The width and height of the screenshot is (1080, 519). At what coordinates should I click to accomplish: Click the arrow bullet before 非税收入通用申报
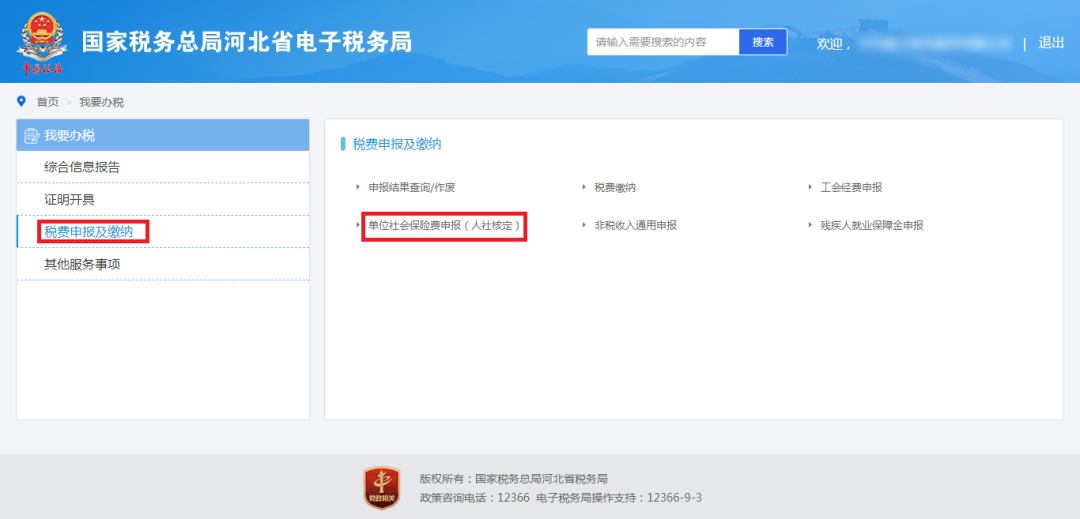click(x=584, y=224)
